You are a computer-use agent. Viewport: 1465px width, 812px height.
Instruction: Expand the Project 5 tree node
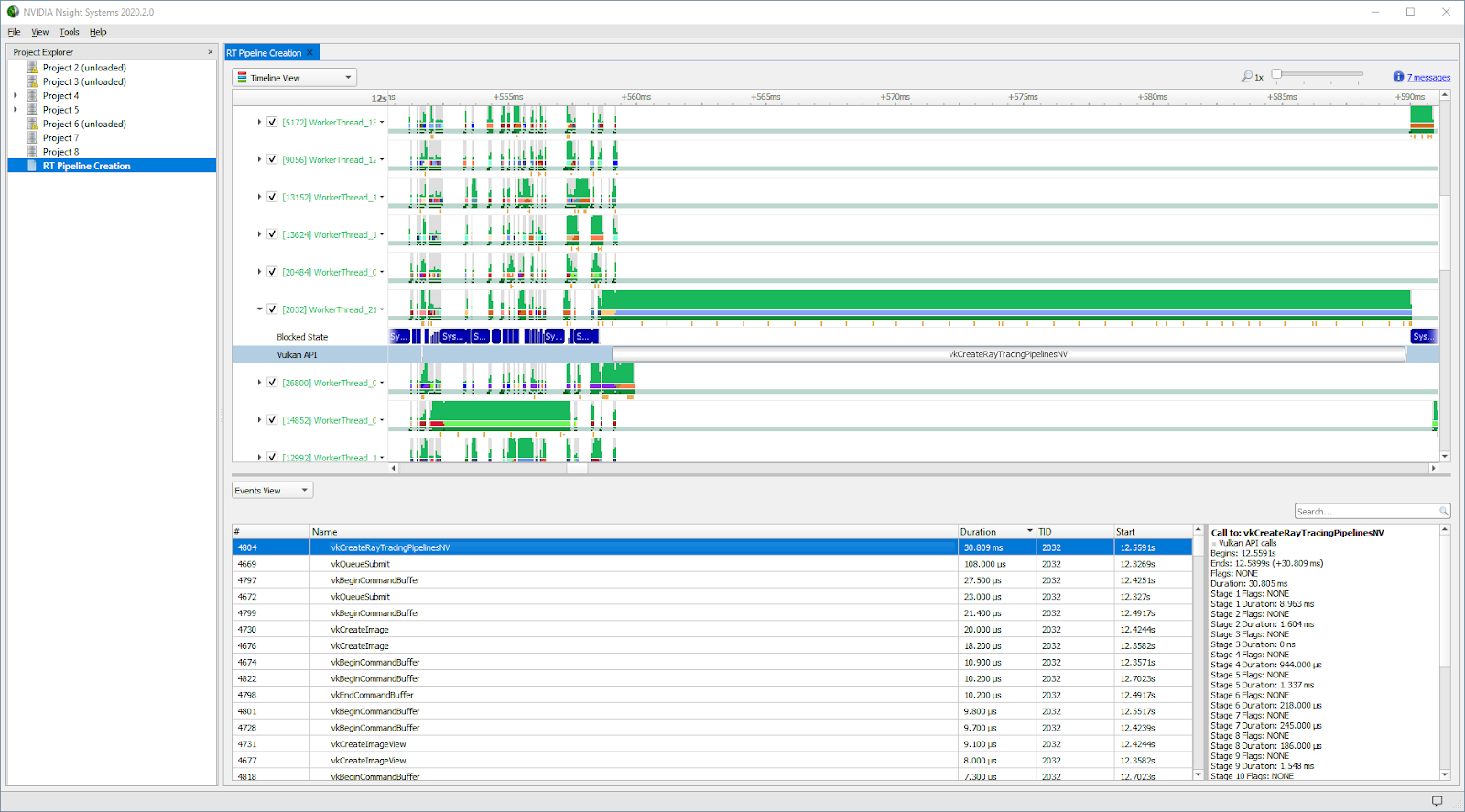tap(16, 110)
